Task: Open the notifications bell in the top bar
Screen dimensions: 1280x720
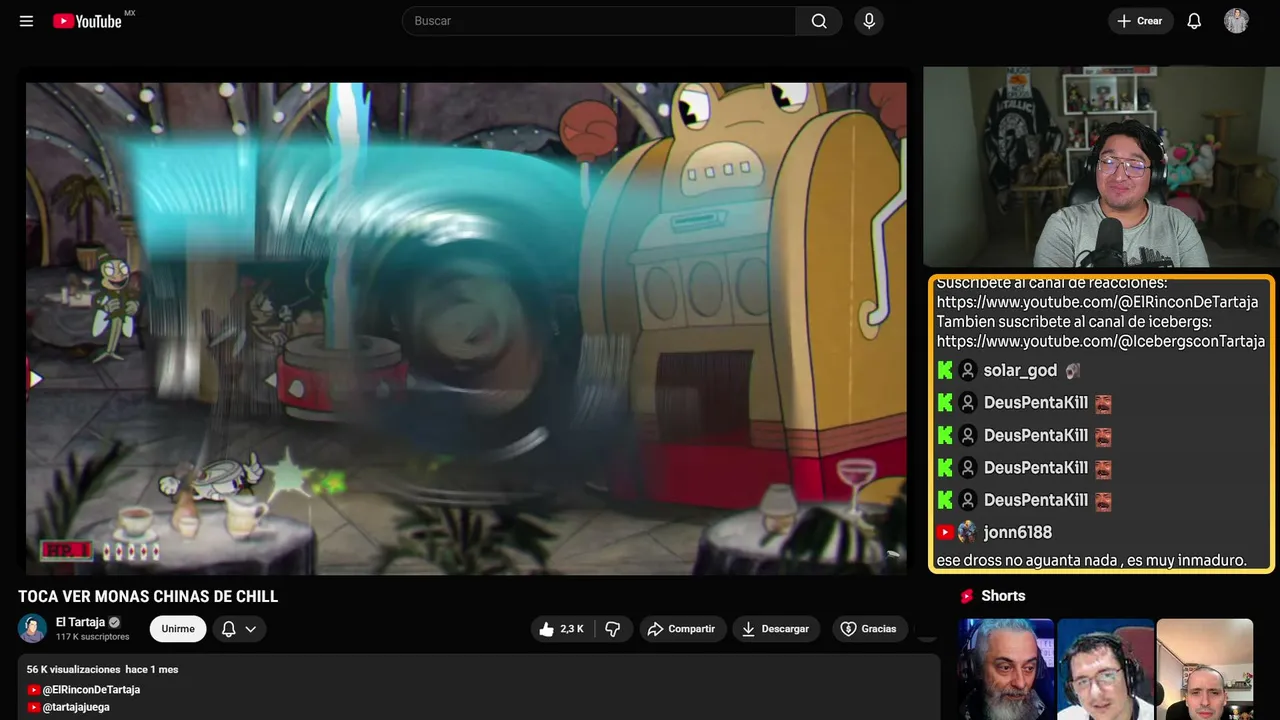Action: 1194,21
